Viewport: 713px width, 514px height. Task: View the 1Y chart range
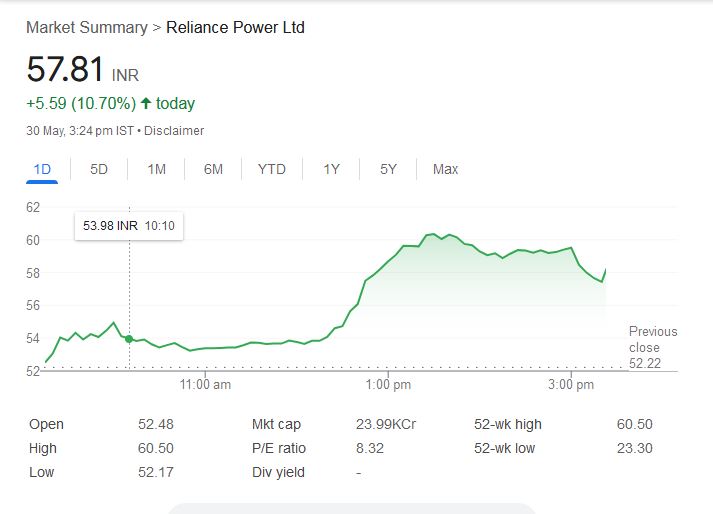coord(332,169)
